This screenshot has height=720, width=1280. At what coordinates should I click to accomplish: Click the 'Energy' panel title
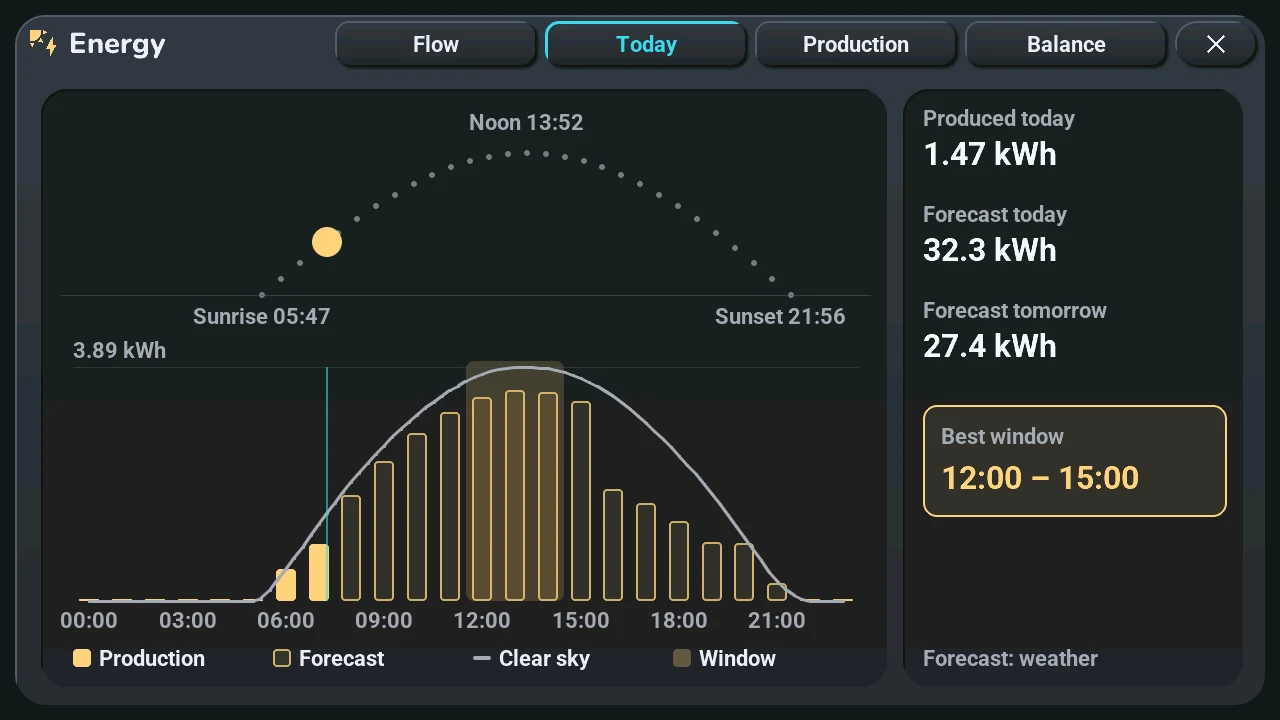pyautogui.click(x=117, y=44)
